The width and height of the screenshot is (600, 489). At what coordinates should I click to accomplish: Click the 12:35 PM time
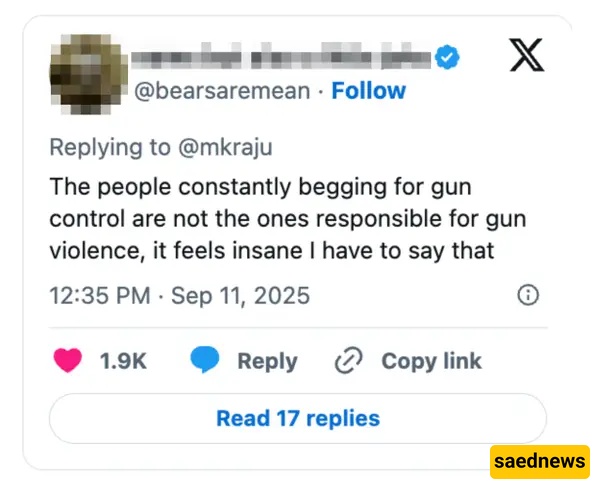(x=100, y=295)
